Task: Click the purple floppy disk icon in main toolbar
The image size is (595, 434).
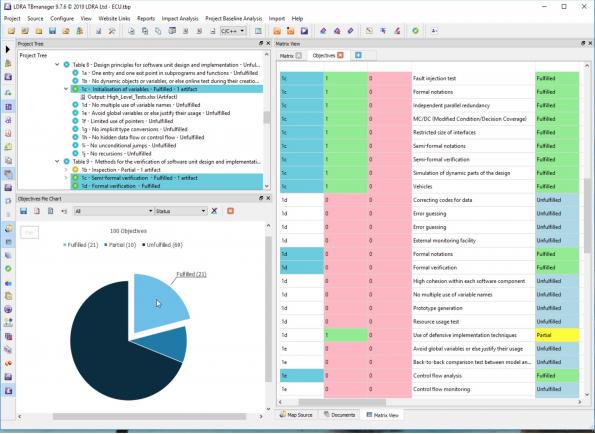Action: pyautogui.click(x=304, y=31)
